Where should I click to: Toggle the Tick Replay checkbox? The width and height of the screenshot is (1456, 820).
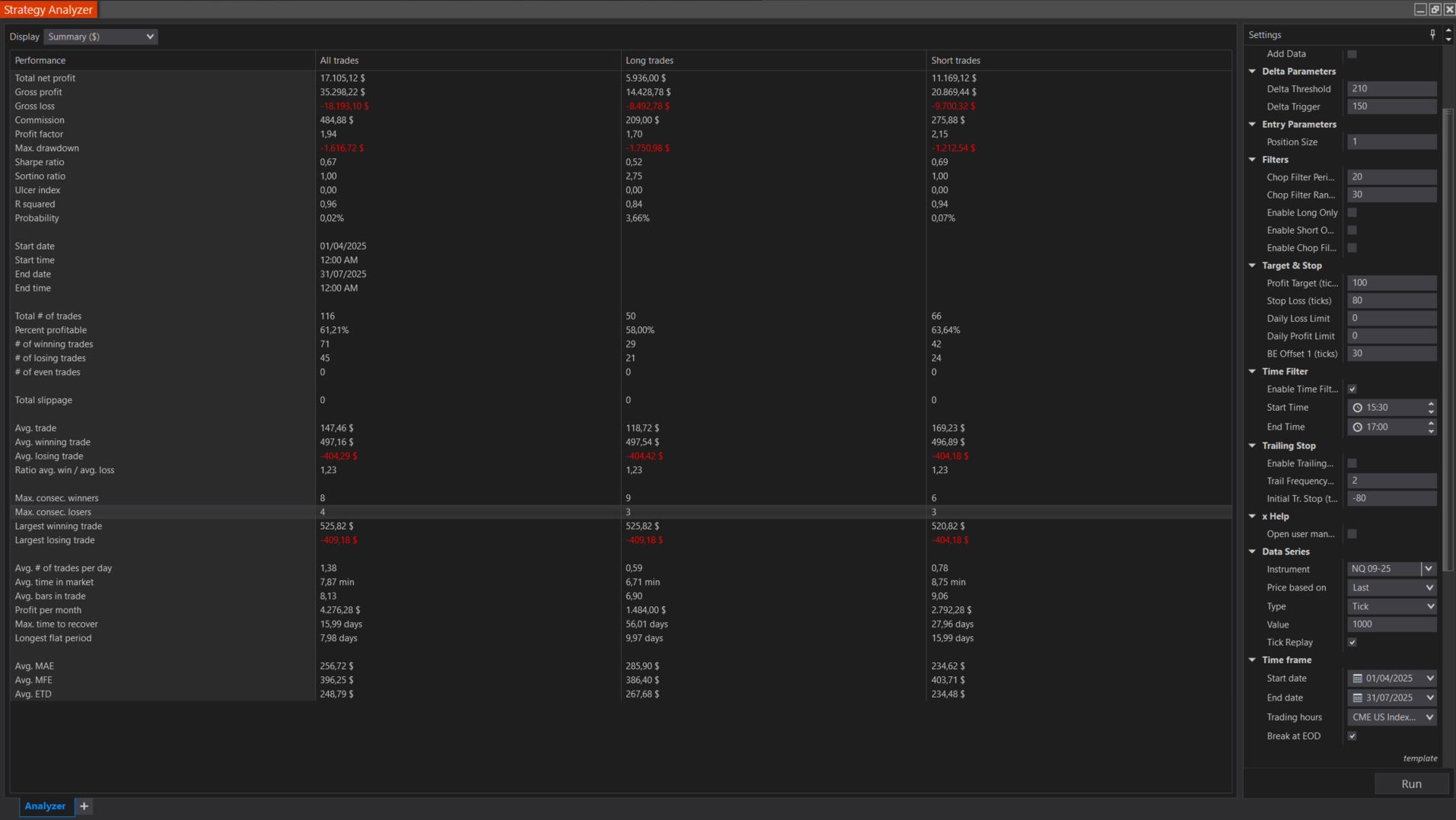click(1352, 642)
